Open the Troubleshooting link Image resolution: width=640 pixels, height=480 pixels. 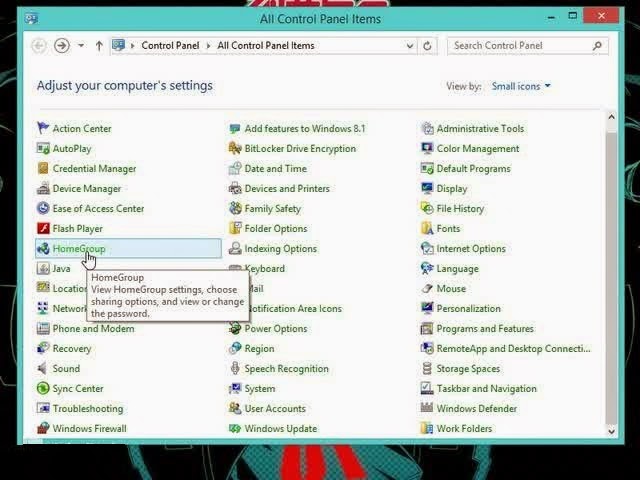click(88, 409)
